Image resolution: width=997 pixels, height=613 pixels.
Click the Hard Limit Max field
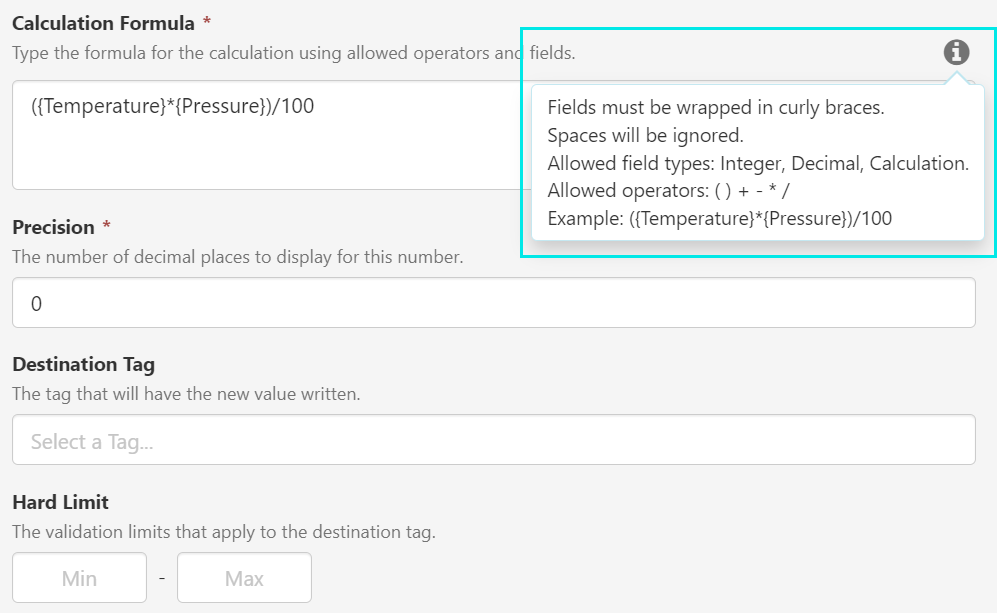[x=244, y=578]
